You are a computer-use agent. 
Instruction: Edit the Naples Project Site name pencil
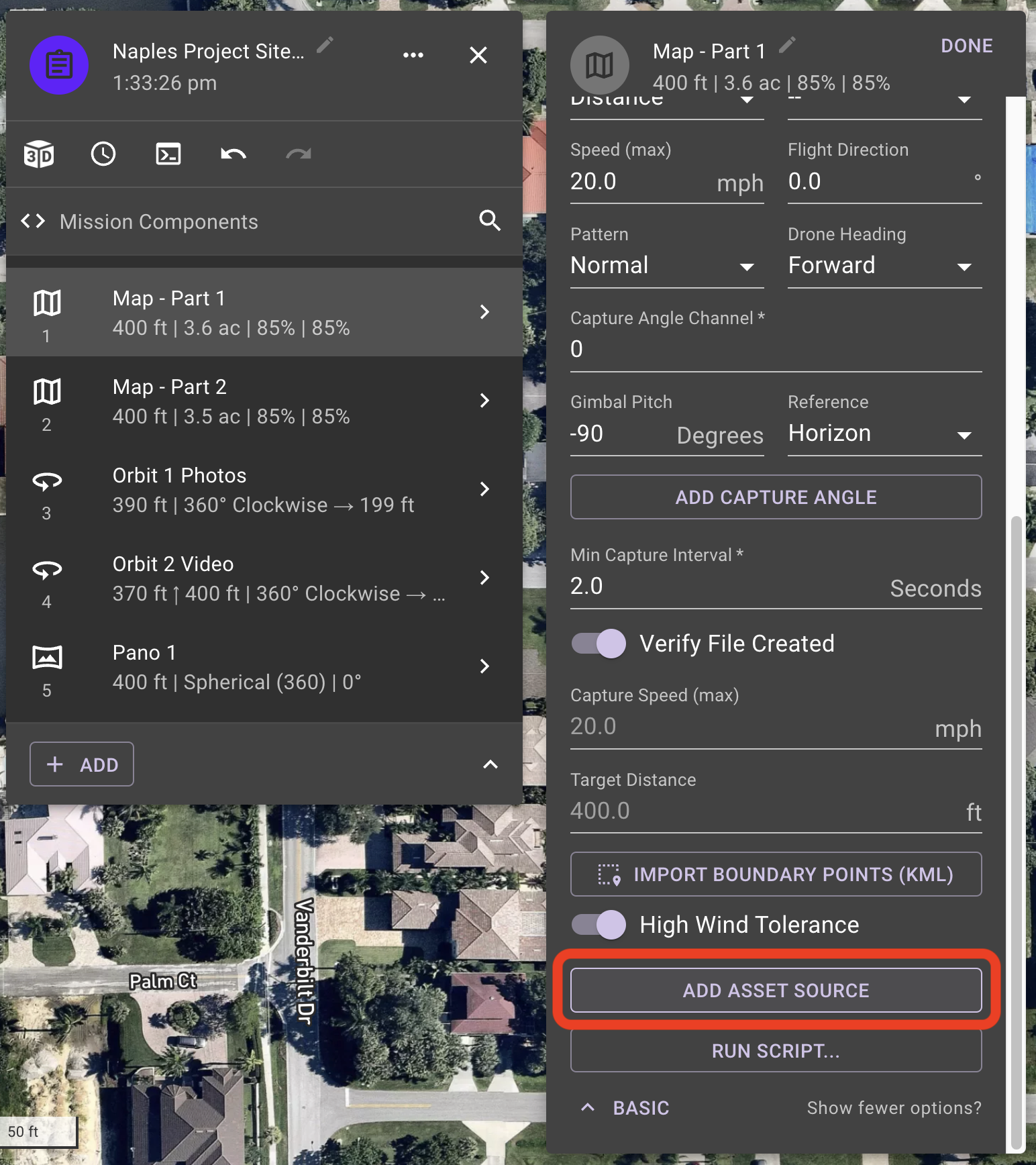[325, 45]
